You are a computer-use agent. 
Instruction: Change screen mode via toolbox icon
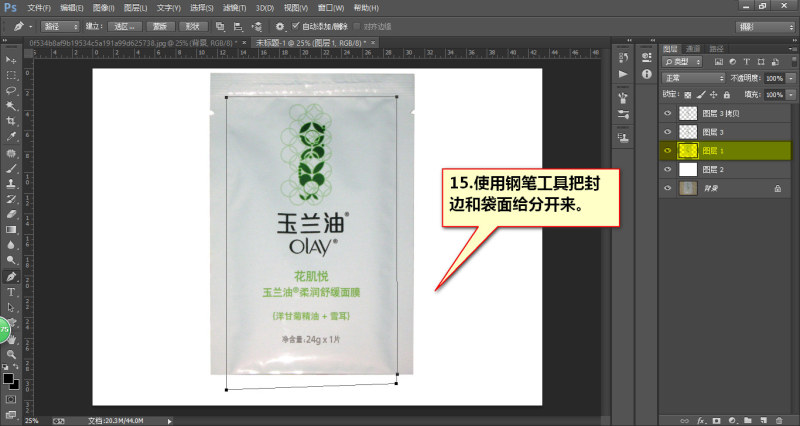(x=11, y=414)
